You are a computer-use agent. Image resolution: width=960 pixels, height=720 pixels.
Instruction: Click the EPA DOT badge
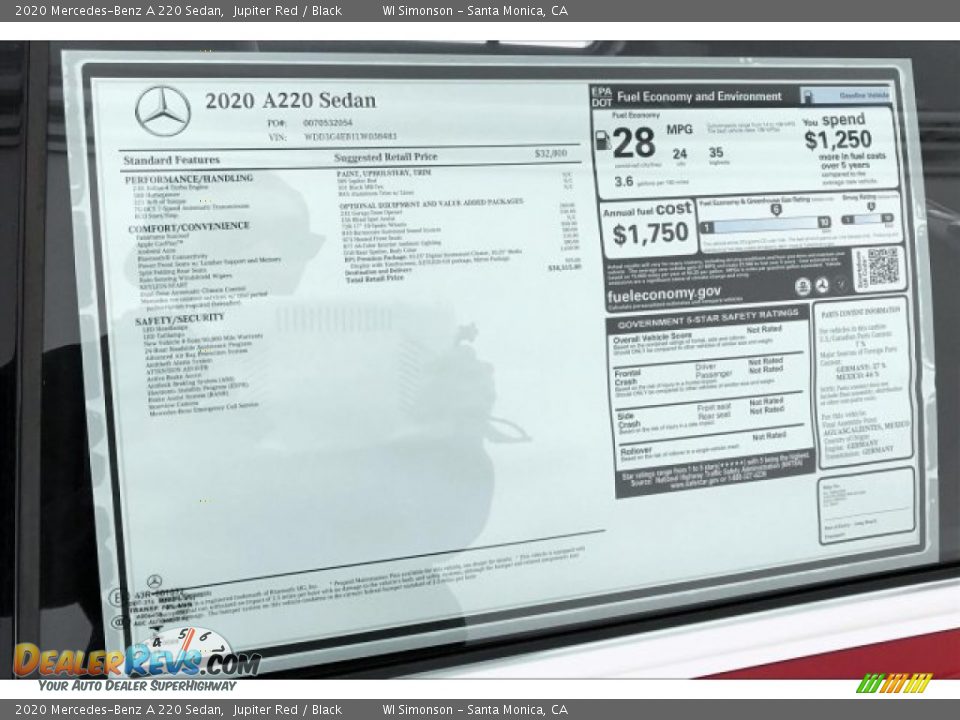tap(602, 97)
